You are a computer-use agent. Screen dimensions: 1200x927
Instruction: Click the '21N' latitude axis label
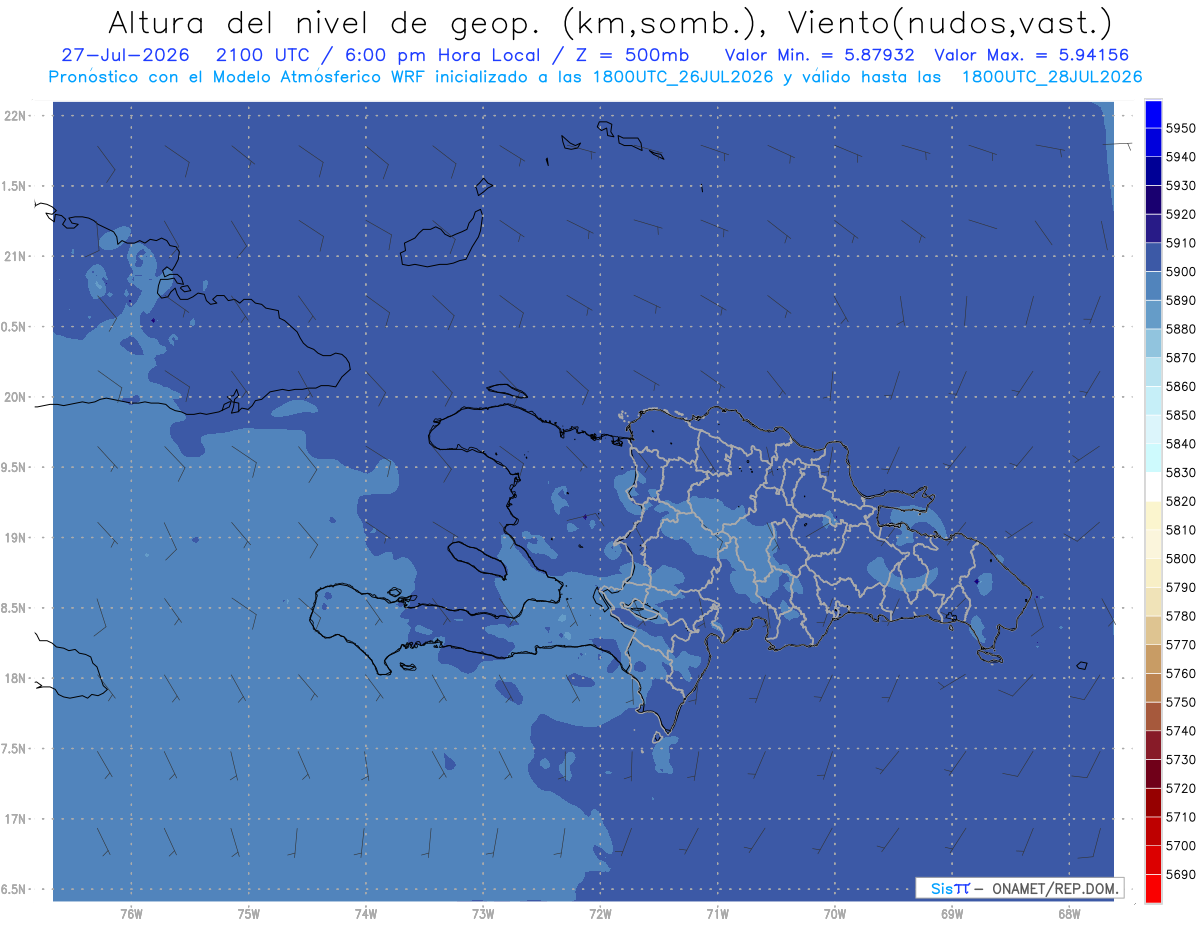14,257
